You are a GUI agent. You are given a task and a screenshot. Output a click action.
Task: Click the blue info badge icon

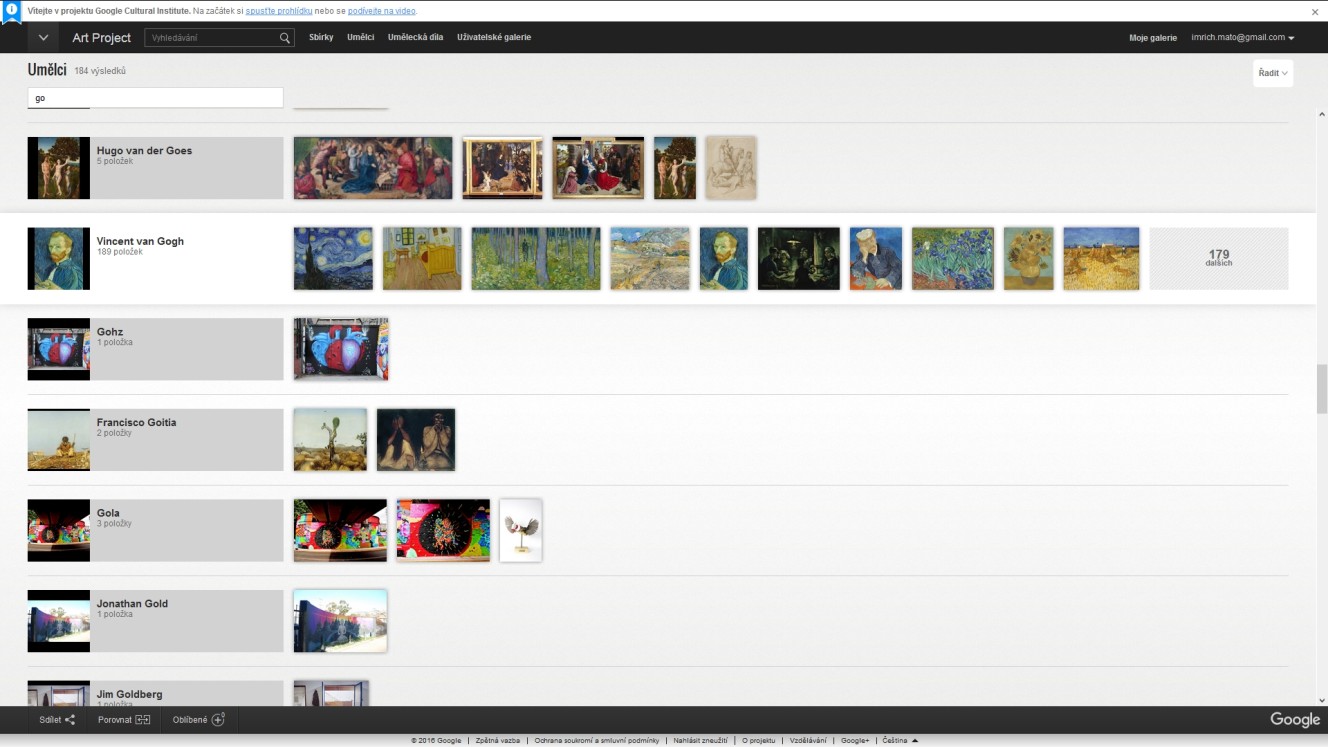12,12
